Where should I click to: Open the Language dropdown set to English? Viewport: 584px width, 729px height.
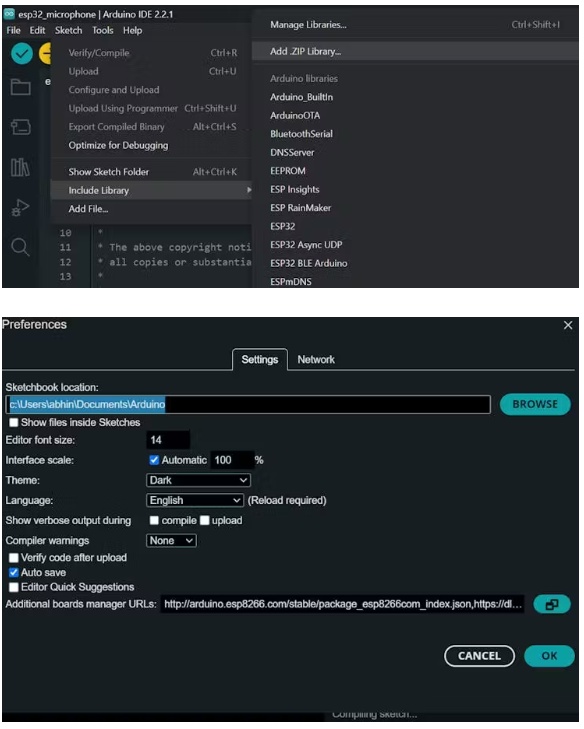point(195,500)
